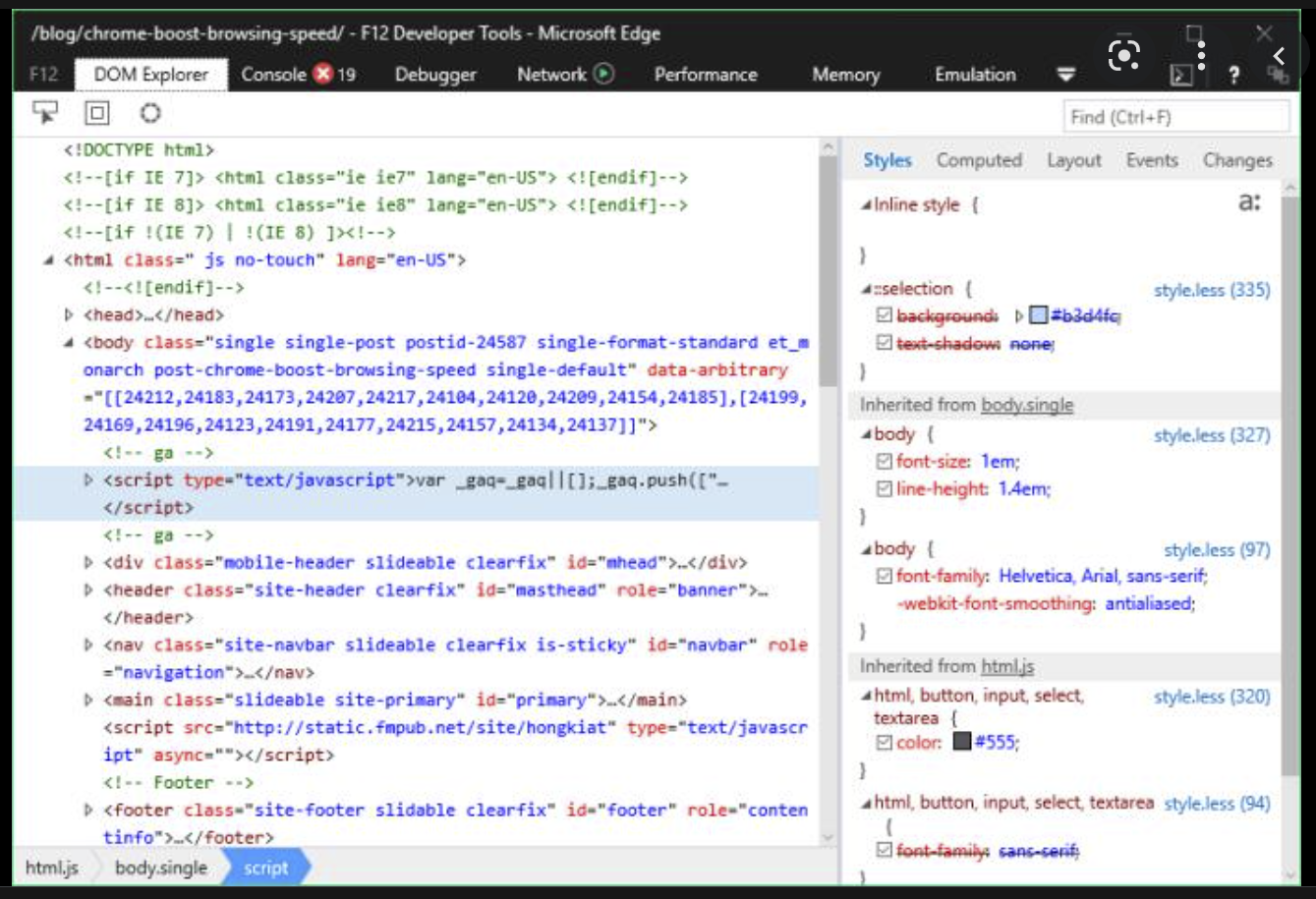Screen dimensions: 1316x899
Task: Toggle the DOM element highlighting box icon
Action: point(96,113)
